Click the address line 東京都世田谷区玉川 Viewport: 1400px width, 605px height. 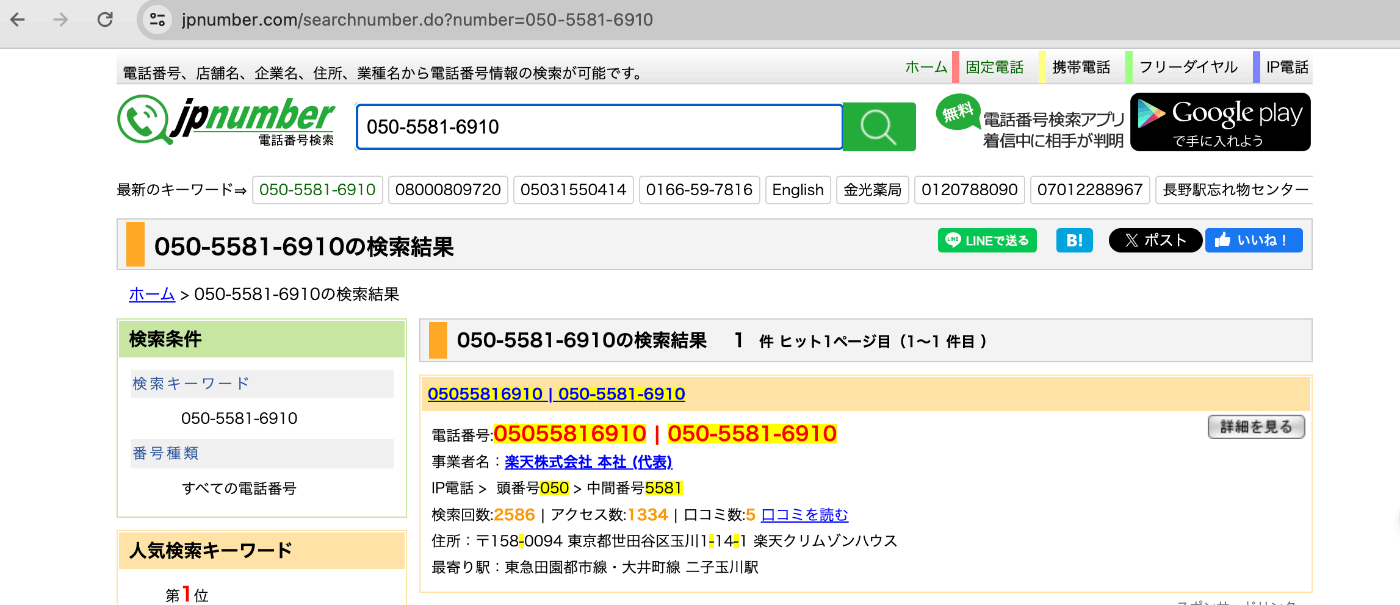664,541
